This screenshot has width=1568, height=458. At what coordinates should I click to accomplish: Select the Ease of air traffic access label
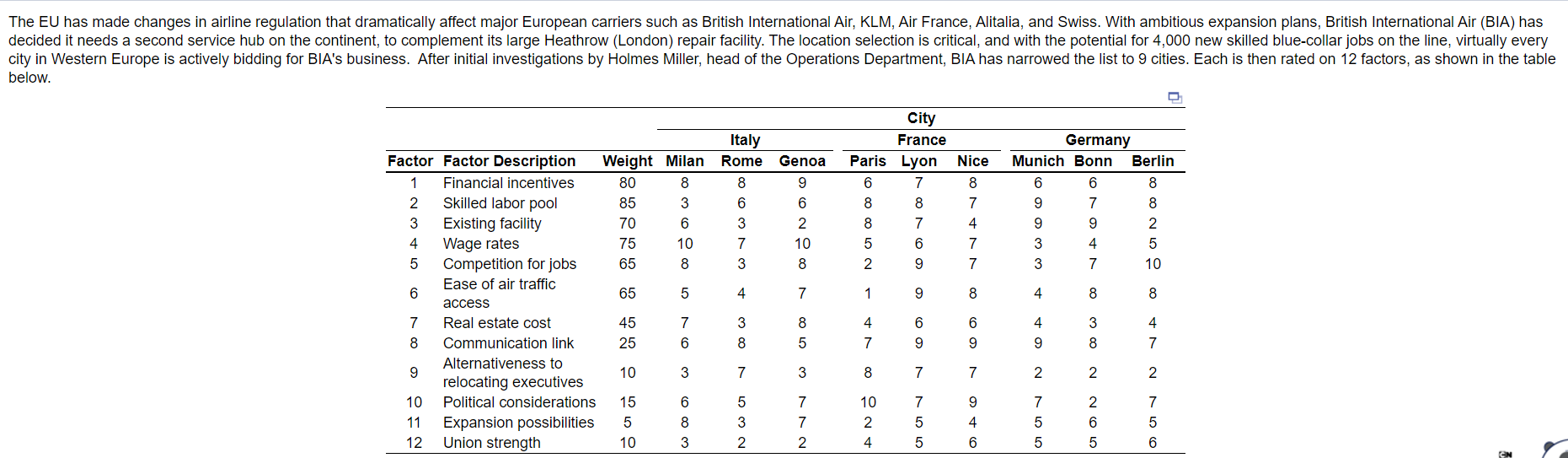coord(499,294)
